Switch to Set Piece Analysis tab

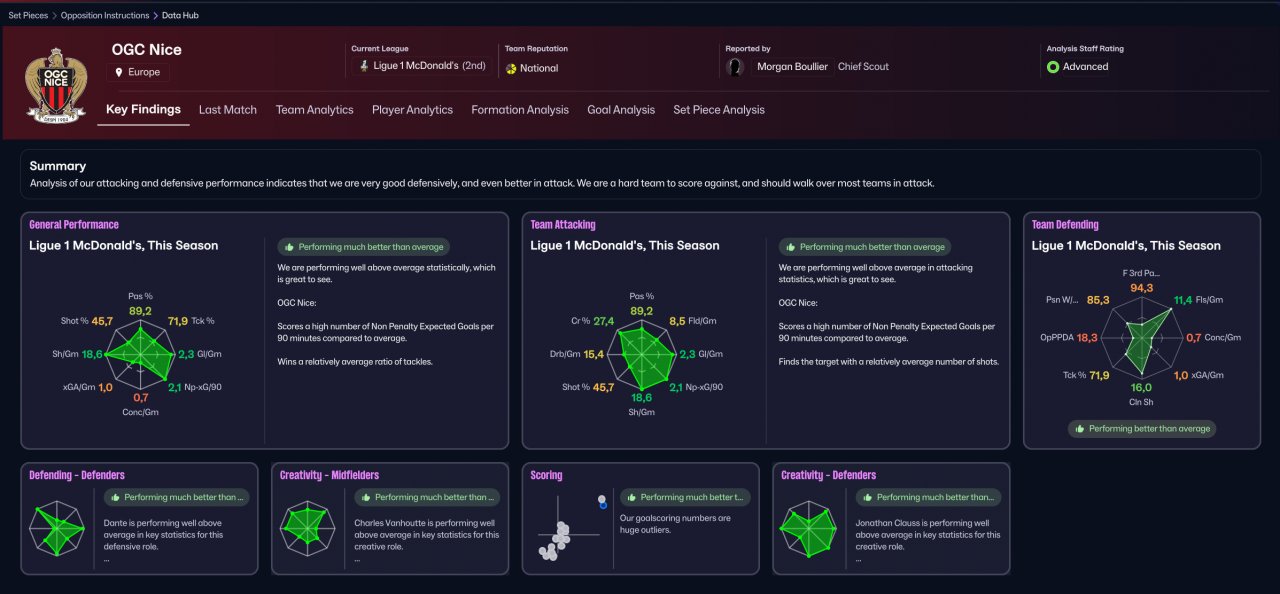[x=719, y=110]
